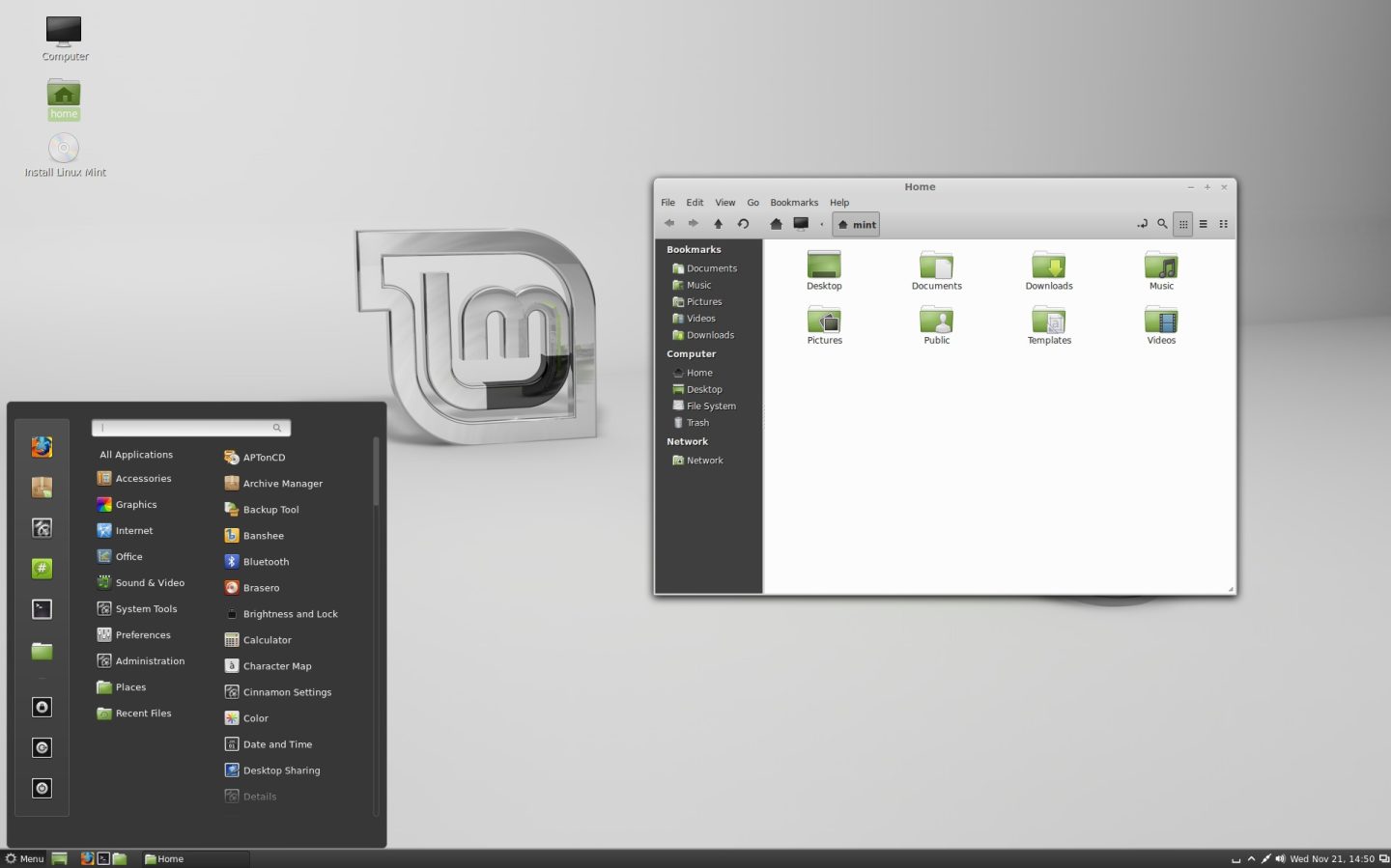The height and width of the screenshot is (868, 1391).
Task: Shut down via the menu power icon
Action: pos(42,788)
